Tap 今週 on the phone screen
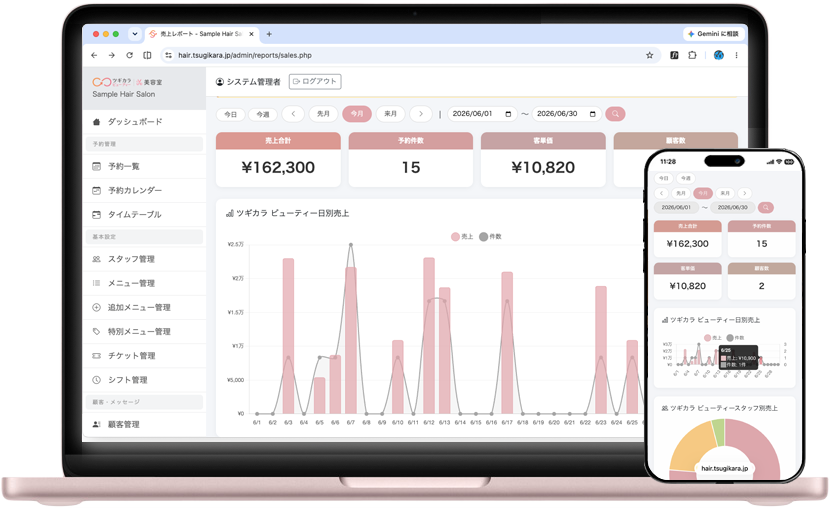Screen dimensions: 830x508 [686, 178]
